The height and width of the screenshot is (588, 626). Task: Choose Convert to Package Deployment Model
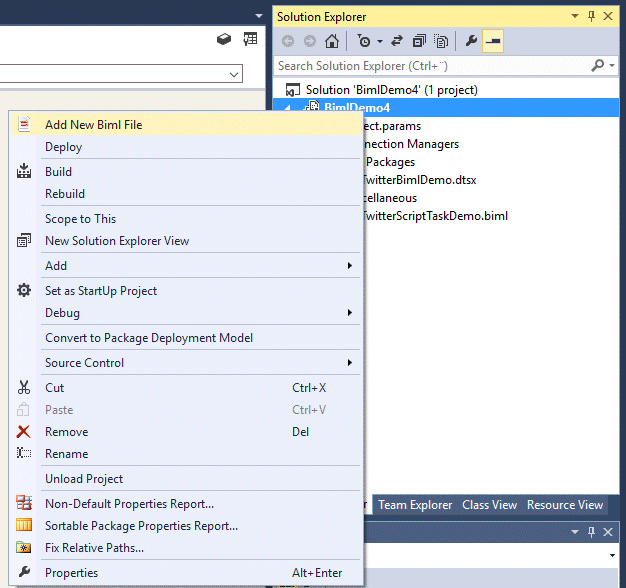point(186,338)
